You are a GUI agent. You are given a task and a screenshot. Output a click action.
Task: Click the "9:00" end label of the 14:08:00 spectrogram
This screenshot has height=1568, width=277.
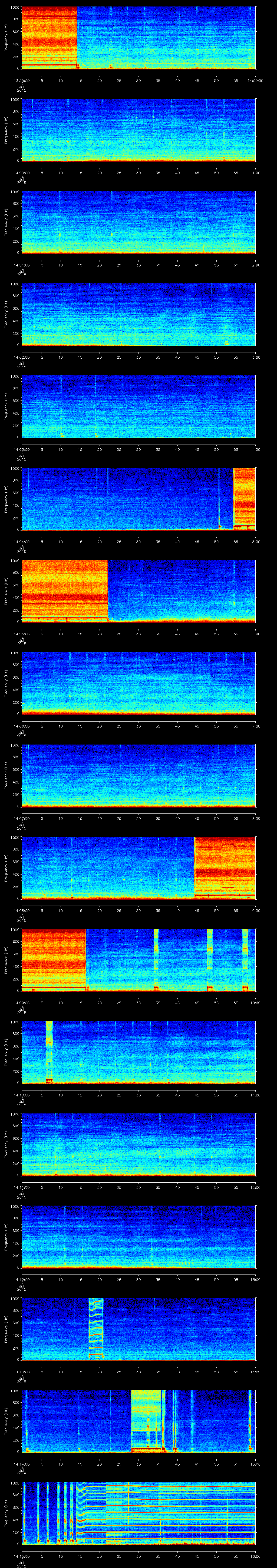[256, 910]
